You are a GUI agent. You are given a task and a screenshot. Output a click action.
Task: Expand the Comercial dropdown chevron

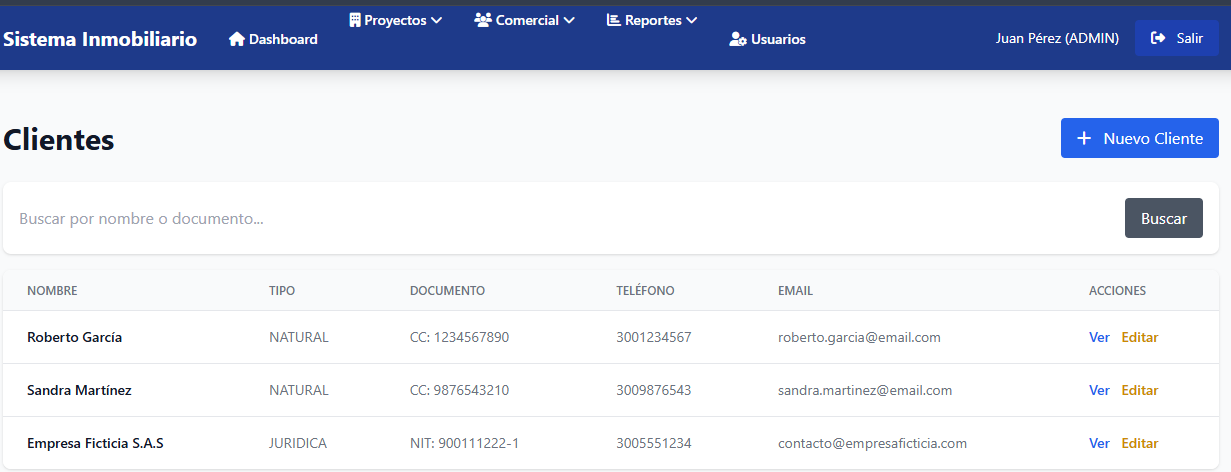pyautogui.click(x=569, y=20)
